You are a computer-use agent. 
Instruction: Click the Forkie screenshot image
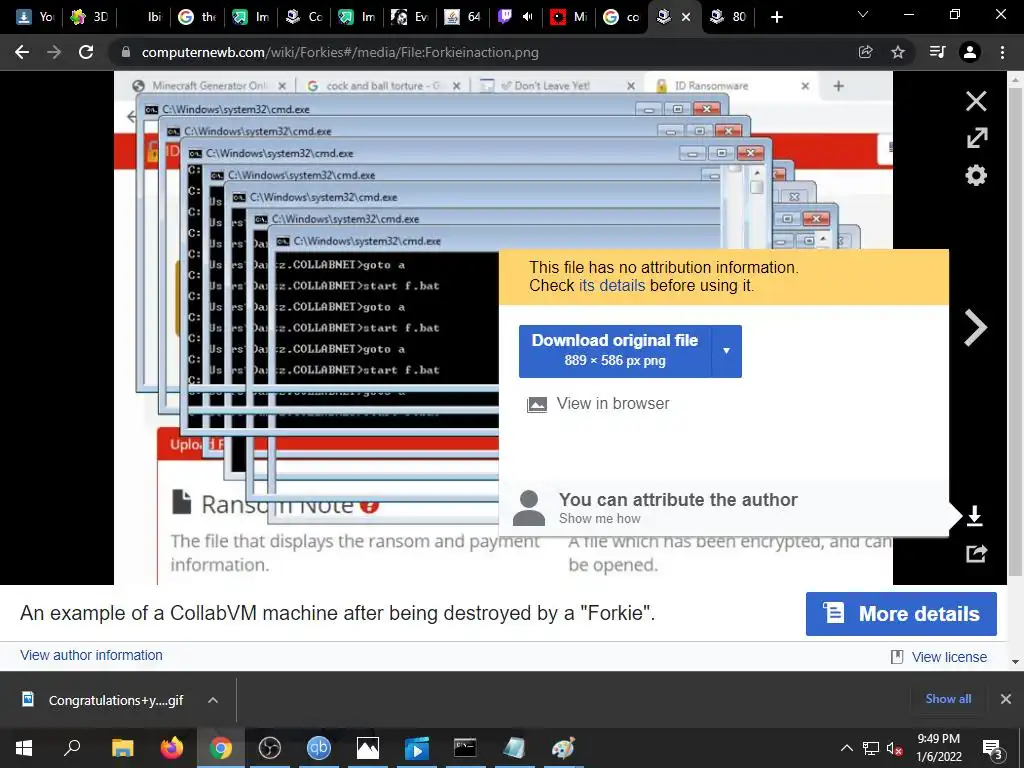pos(503,328)
